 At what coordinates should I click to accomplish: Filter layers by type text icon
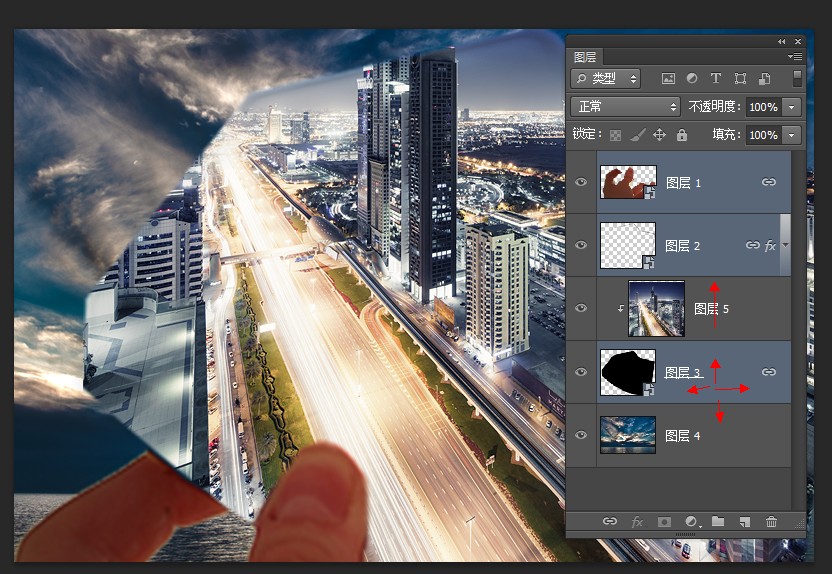coord(716,79)
